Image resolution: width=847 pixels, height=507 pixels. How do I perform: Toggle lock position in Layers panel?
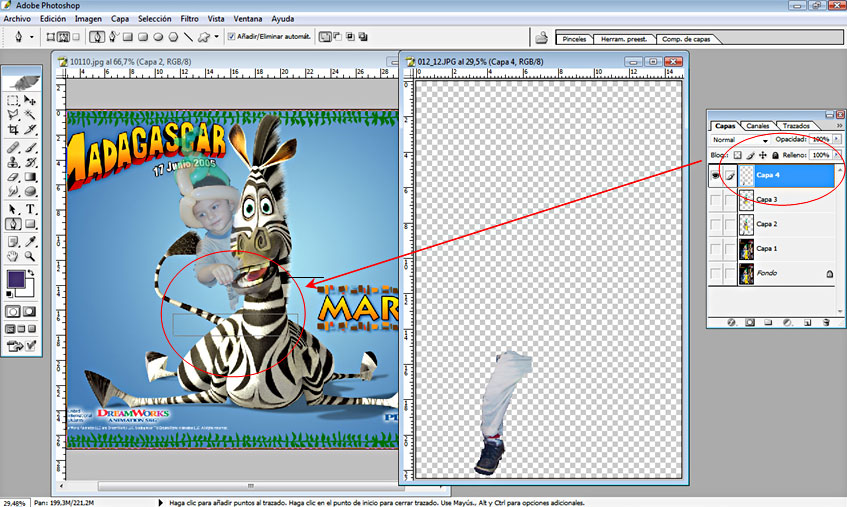(763, 156)
